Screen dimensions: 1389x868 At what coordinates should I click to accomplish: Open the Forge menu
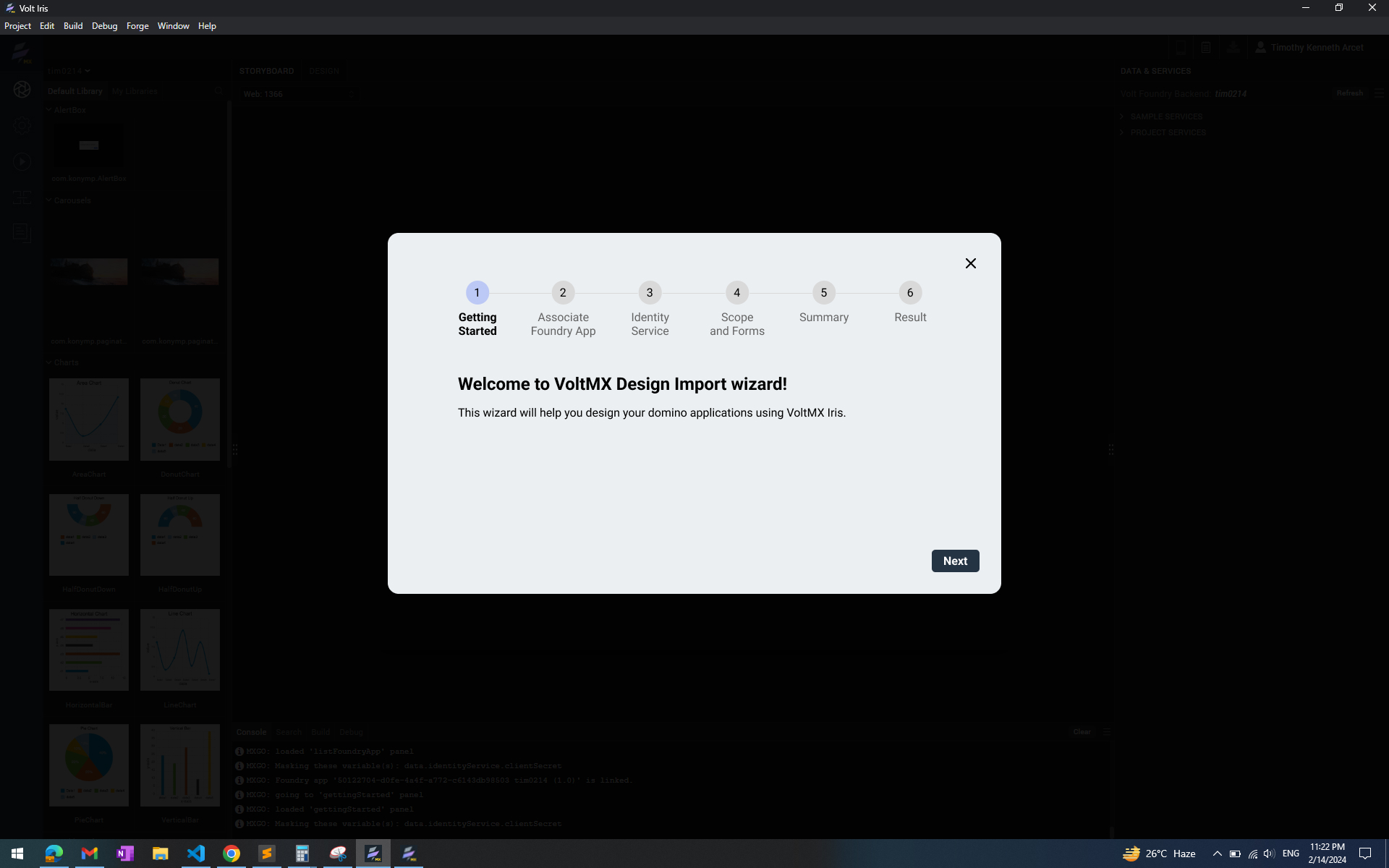(137, 26)
